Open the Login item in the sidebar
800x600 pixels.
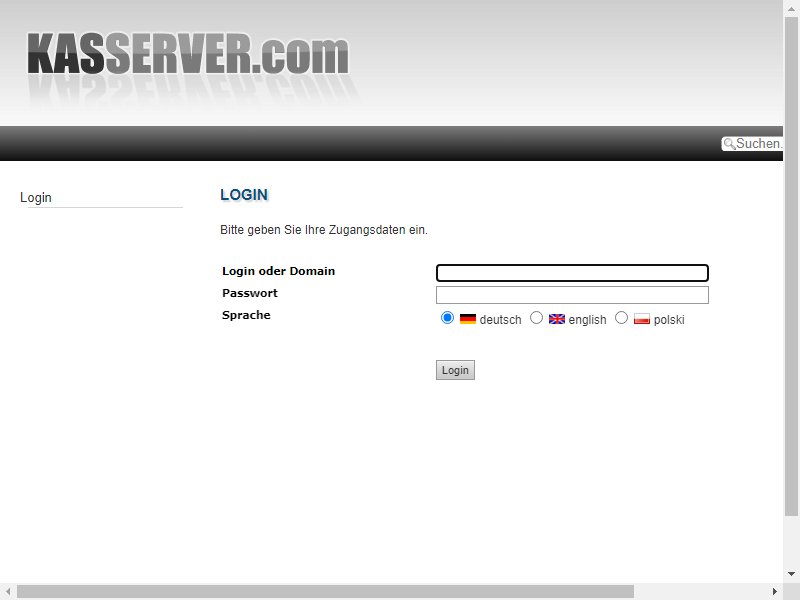tap(36, 197)
